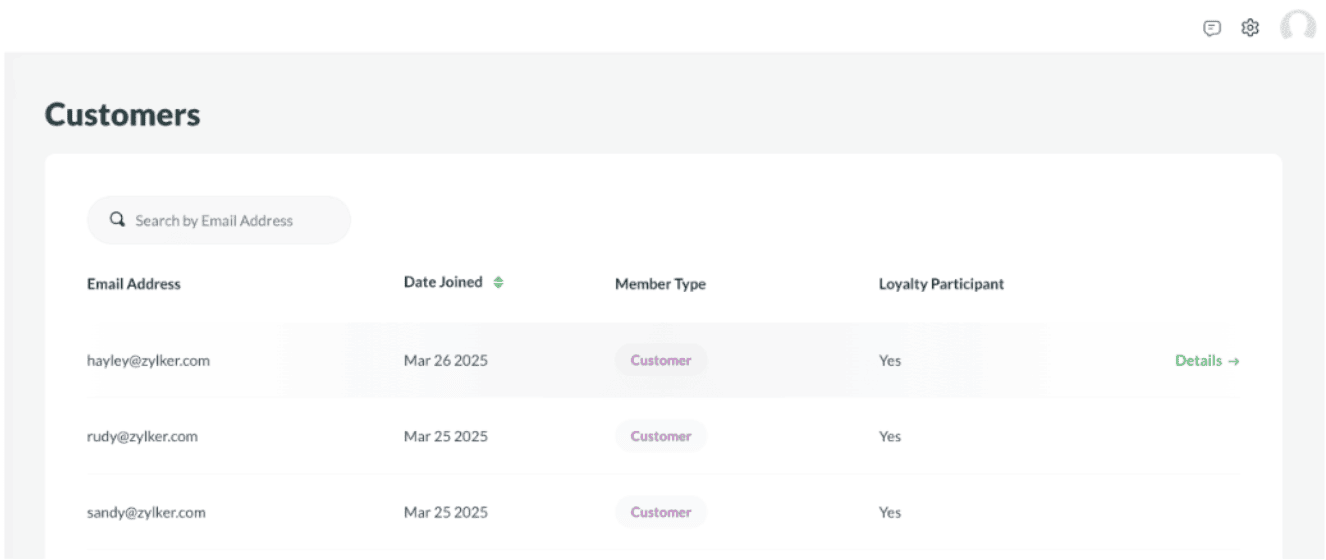The width and height of the screenshot is (1326, 560).
Task: Click Mar 26 2025 date for hayley
Action: pyautogui.click(x=445, y=361)
